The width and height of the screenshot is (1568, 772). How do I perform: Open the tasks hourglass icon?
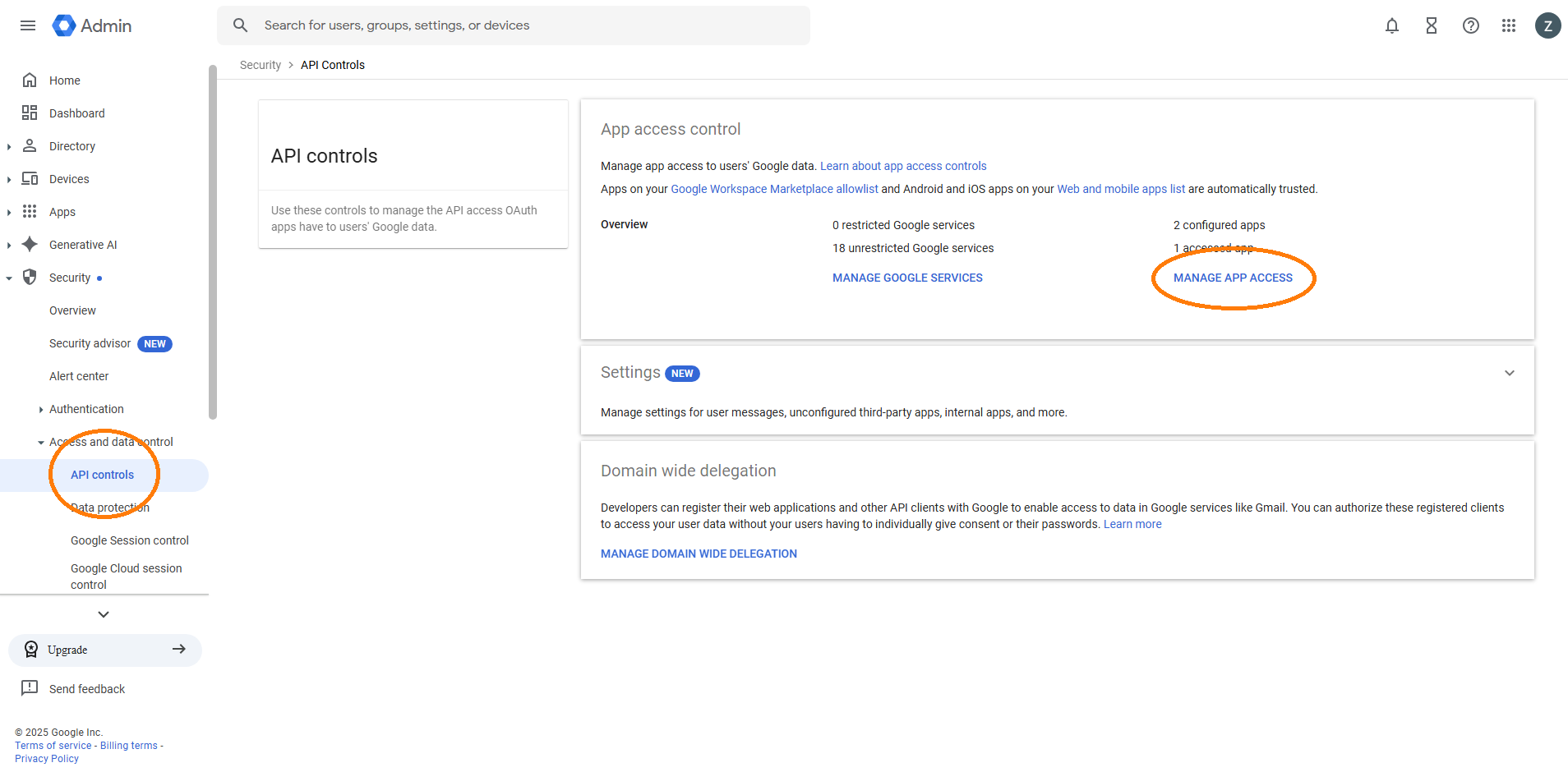[1432, 25]
